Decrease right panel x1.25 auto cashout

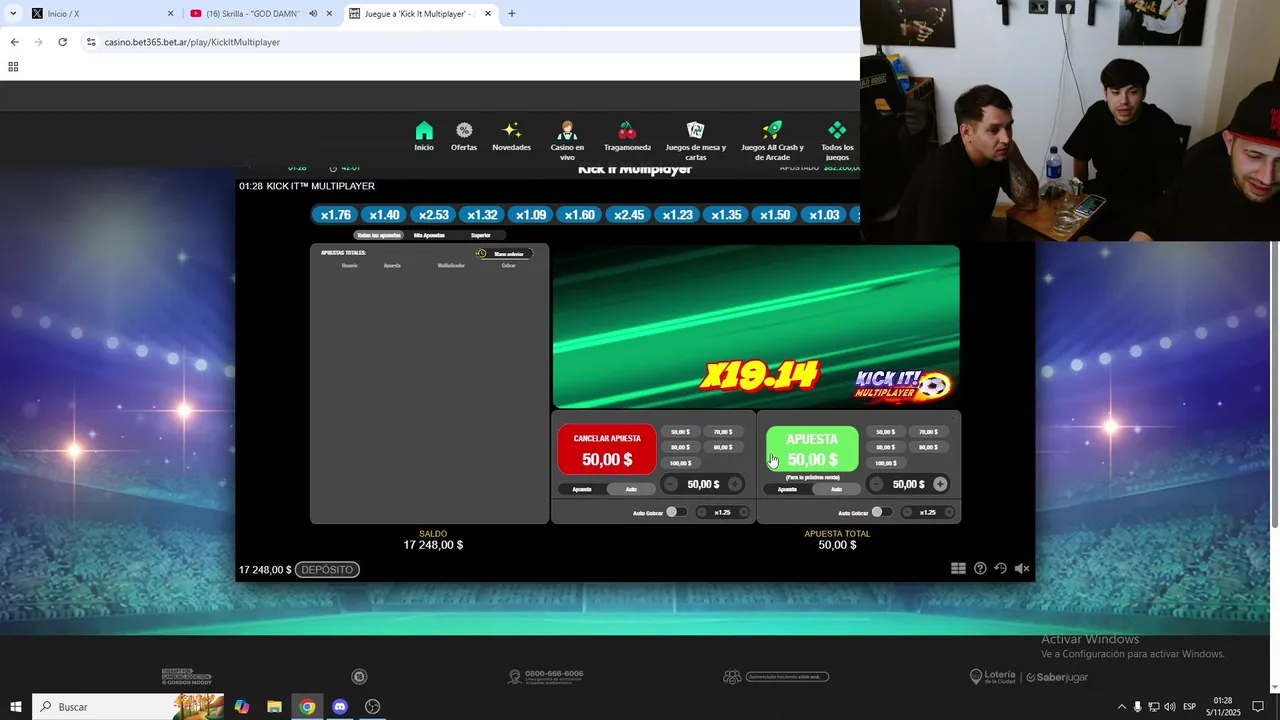[x=907, y=512]
